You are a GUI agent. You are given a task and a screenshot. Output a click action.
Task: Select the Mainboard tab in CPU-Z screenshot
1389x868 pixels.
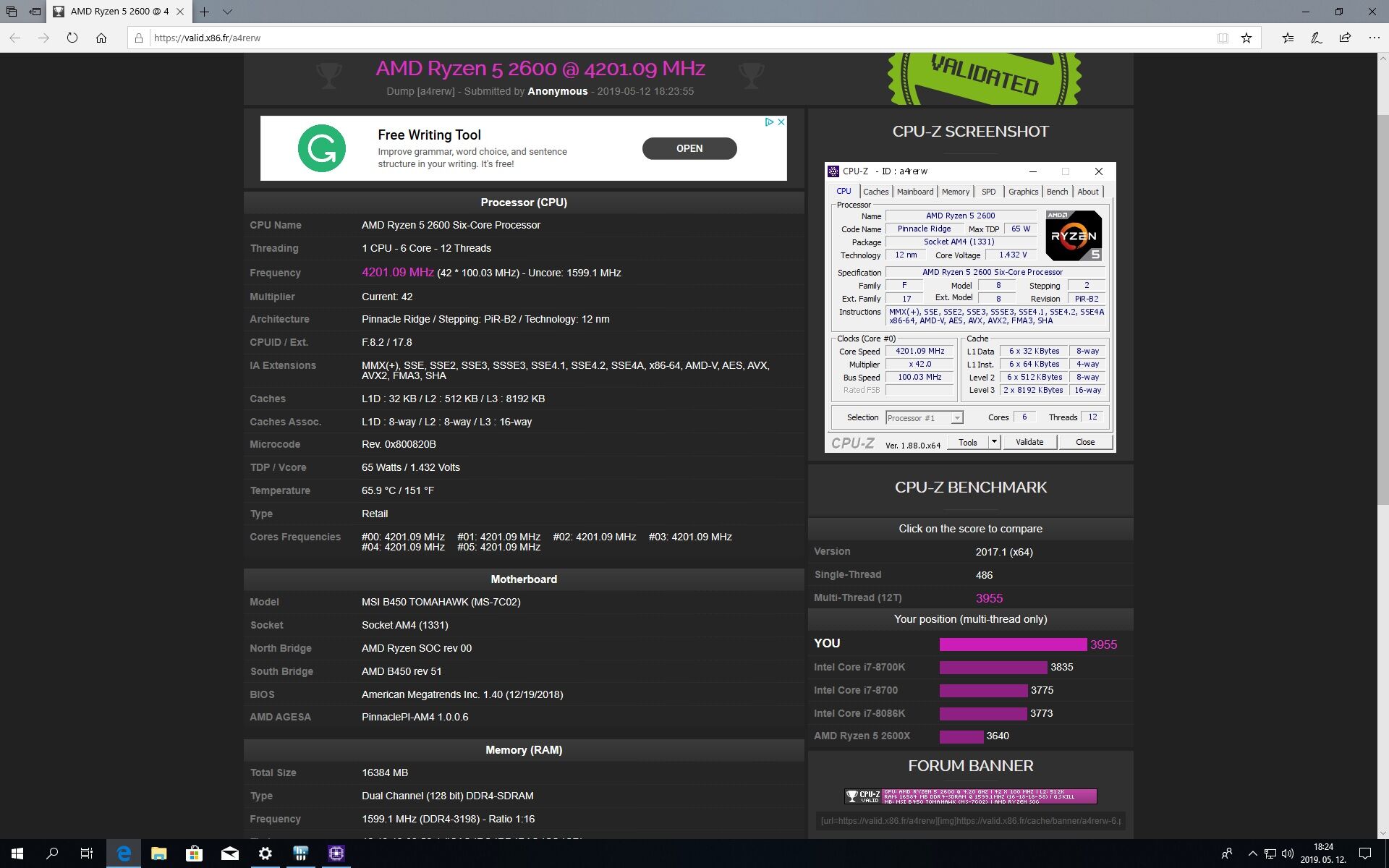pos(915,192)
